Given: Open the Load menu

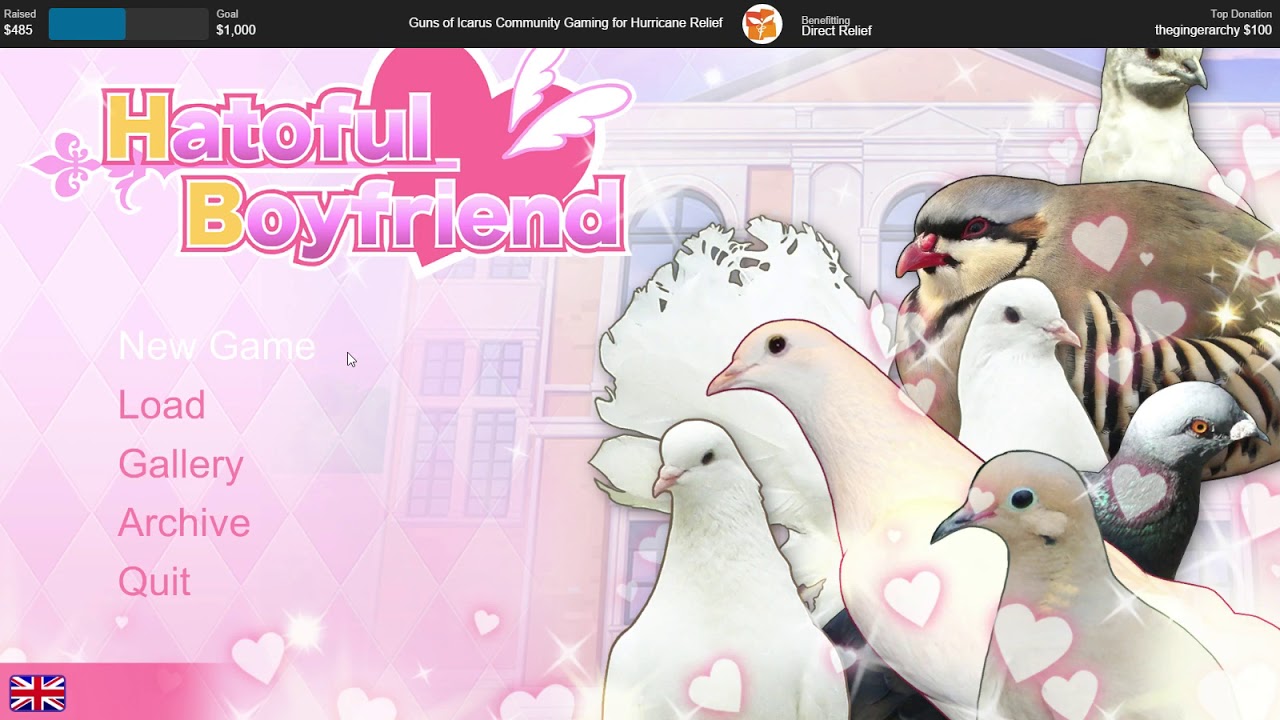Looking at the screenshot, I should [162, 405].
